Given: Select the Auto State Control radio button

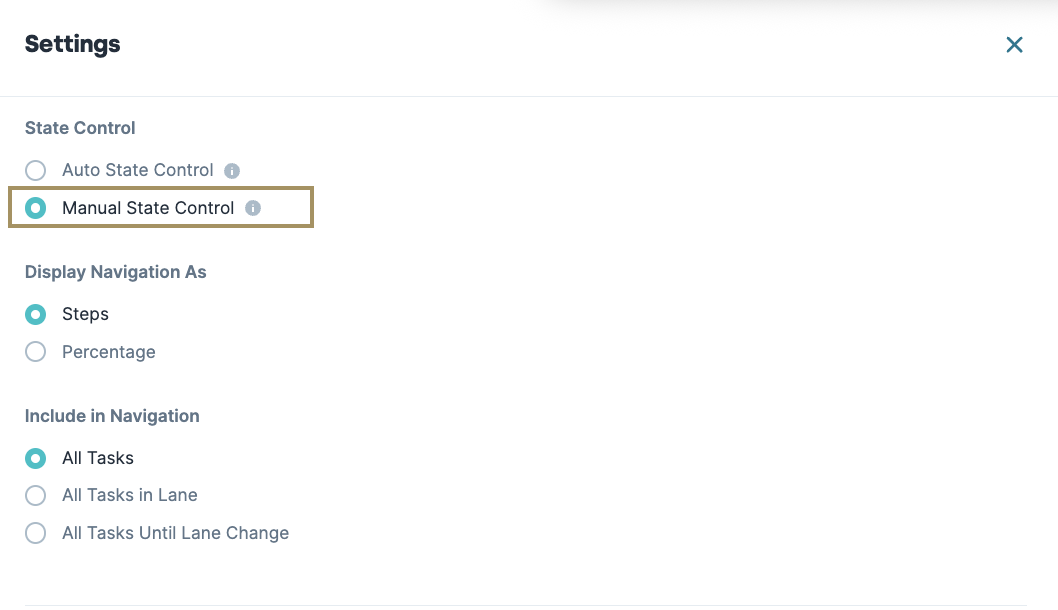Looking at the screenshot, I should (35, 170).
